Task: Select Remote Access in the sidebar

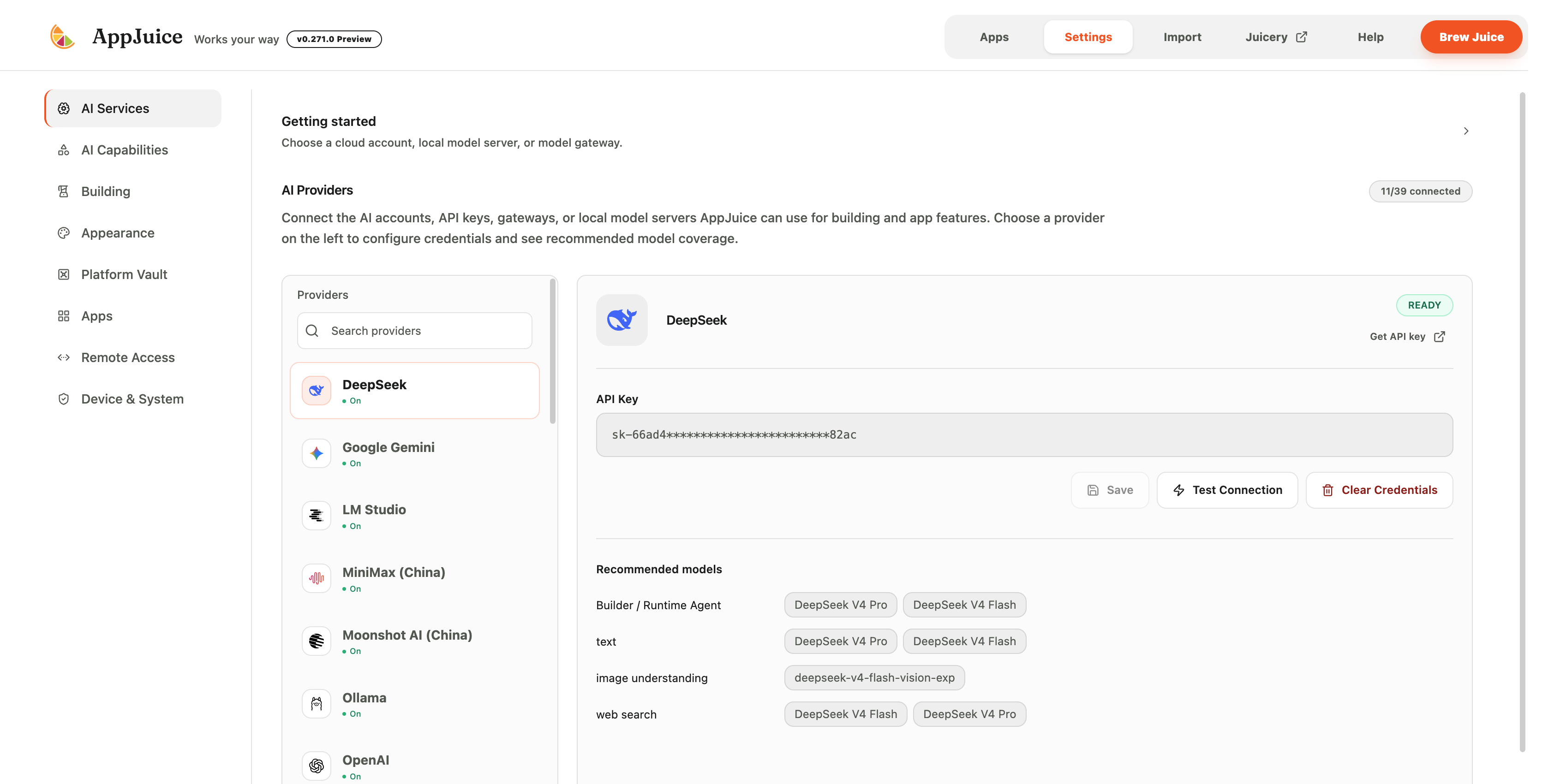Action: point(133,357)
